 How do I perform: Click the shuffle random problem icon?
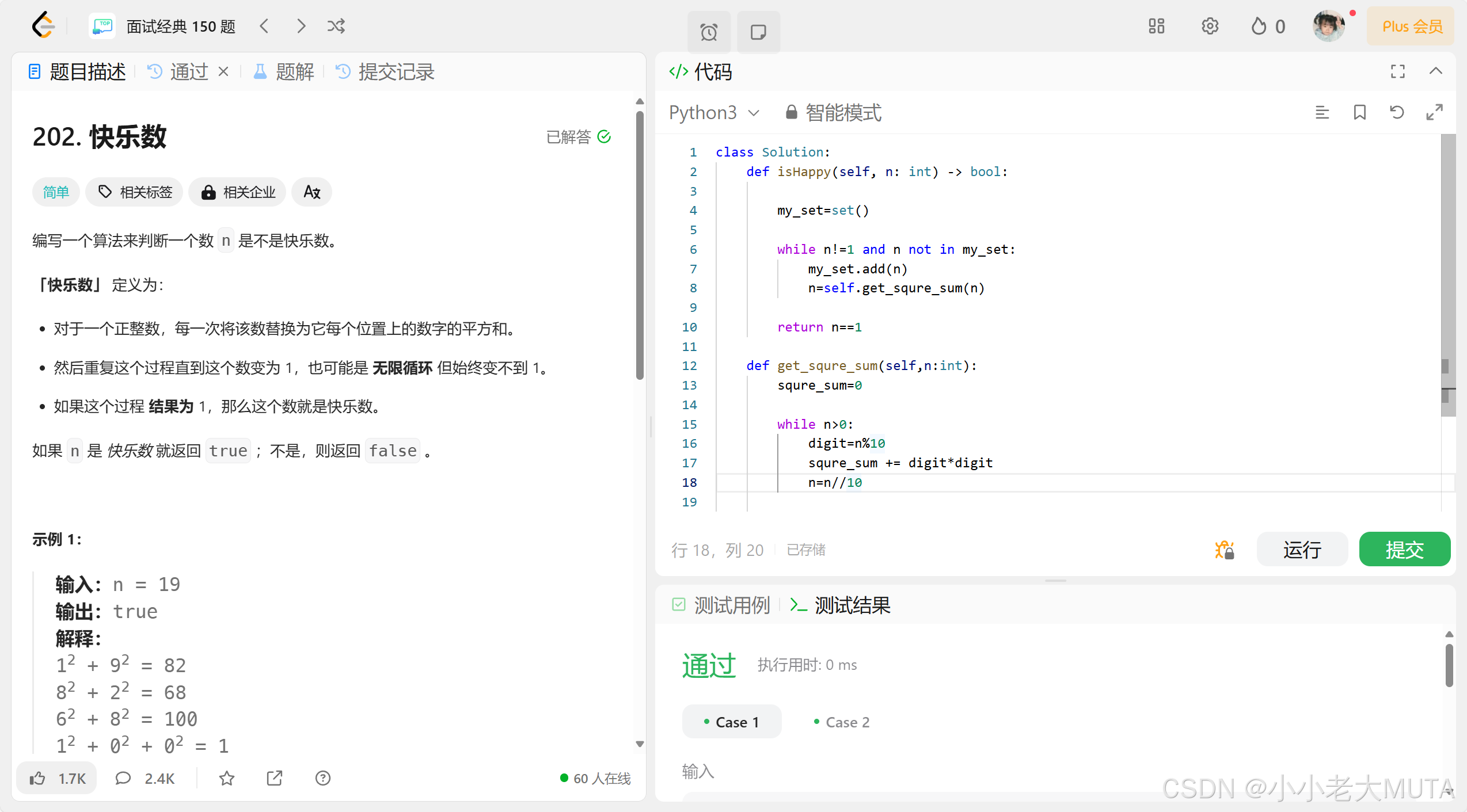336,26
